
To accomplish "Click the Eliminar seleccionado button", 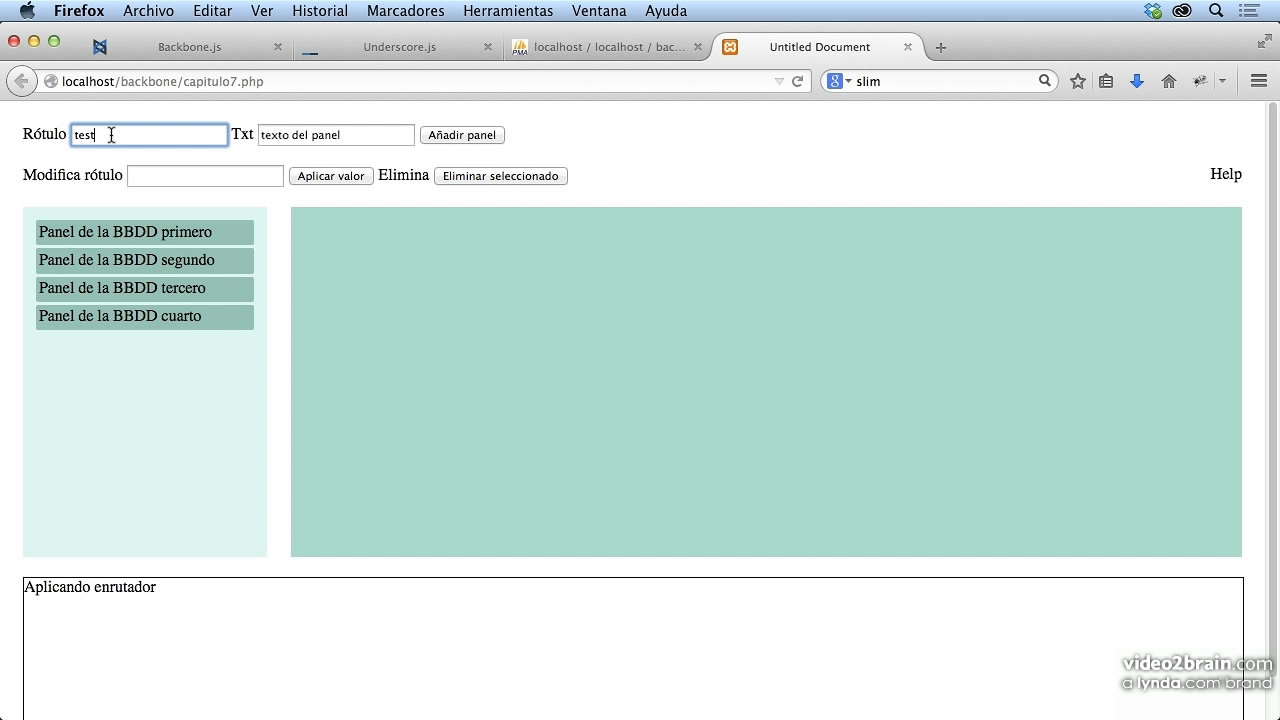I will [x=500, y=176].
